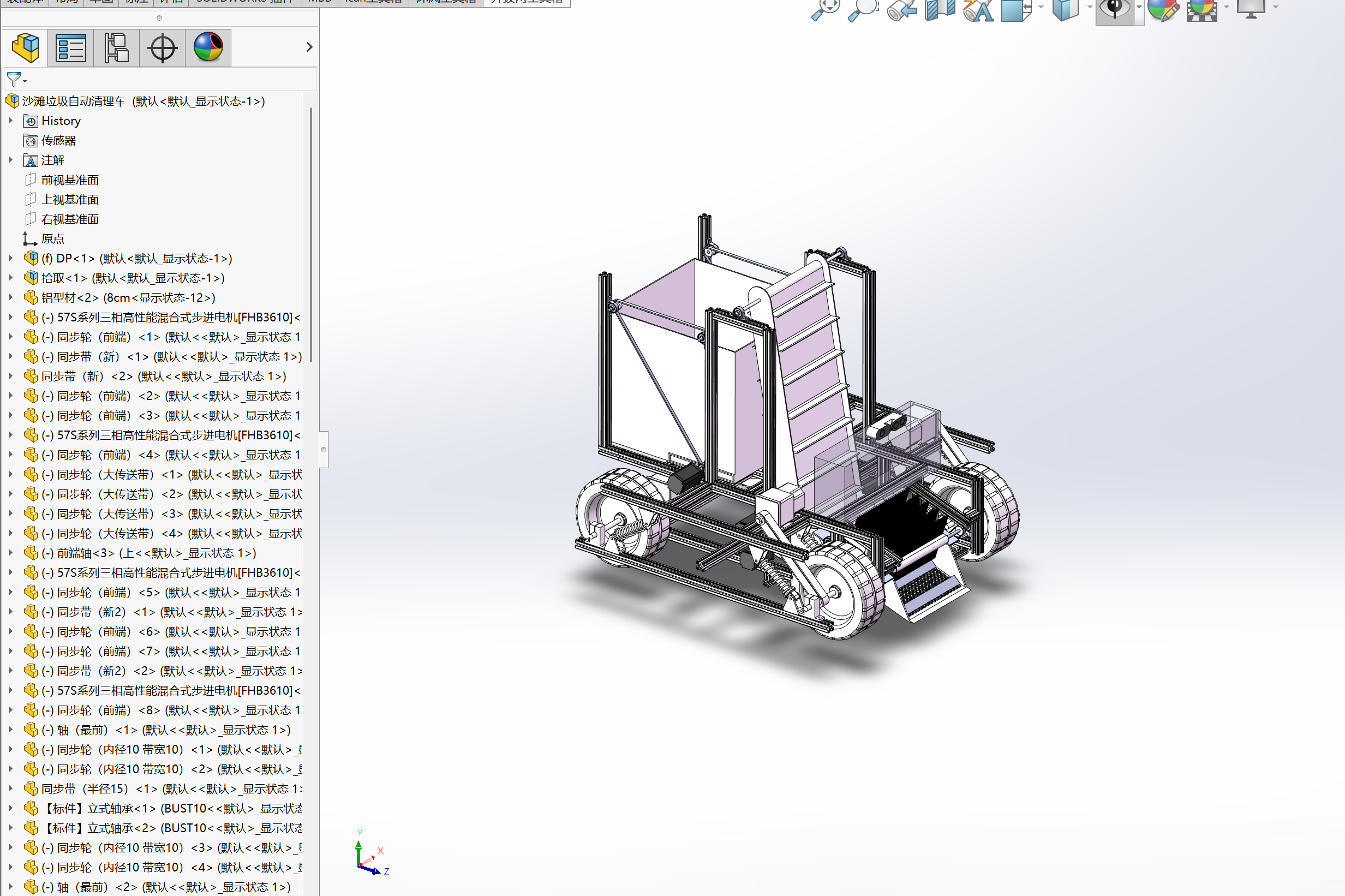Open the DisplayManager color sphere tab
This screenshot has width=1345, height=896.
tap(208, 48)
